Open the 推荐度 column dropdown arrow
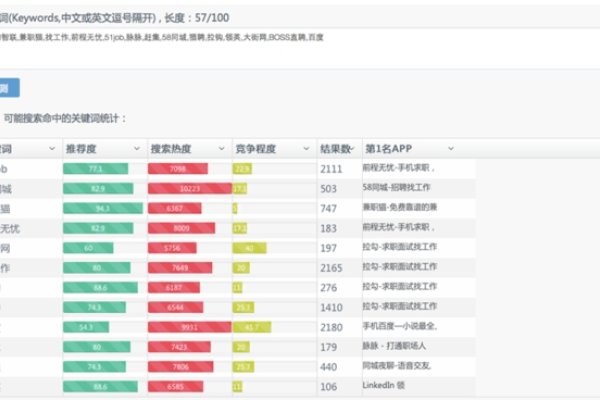Image resolution: width=600 pixels, height=400 pixels. click(x=137, y=149)
